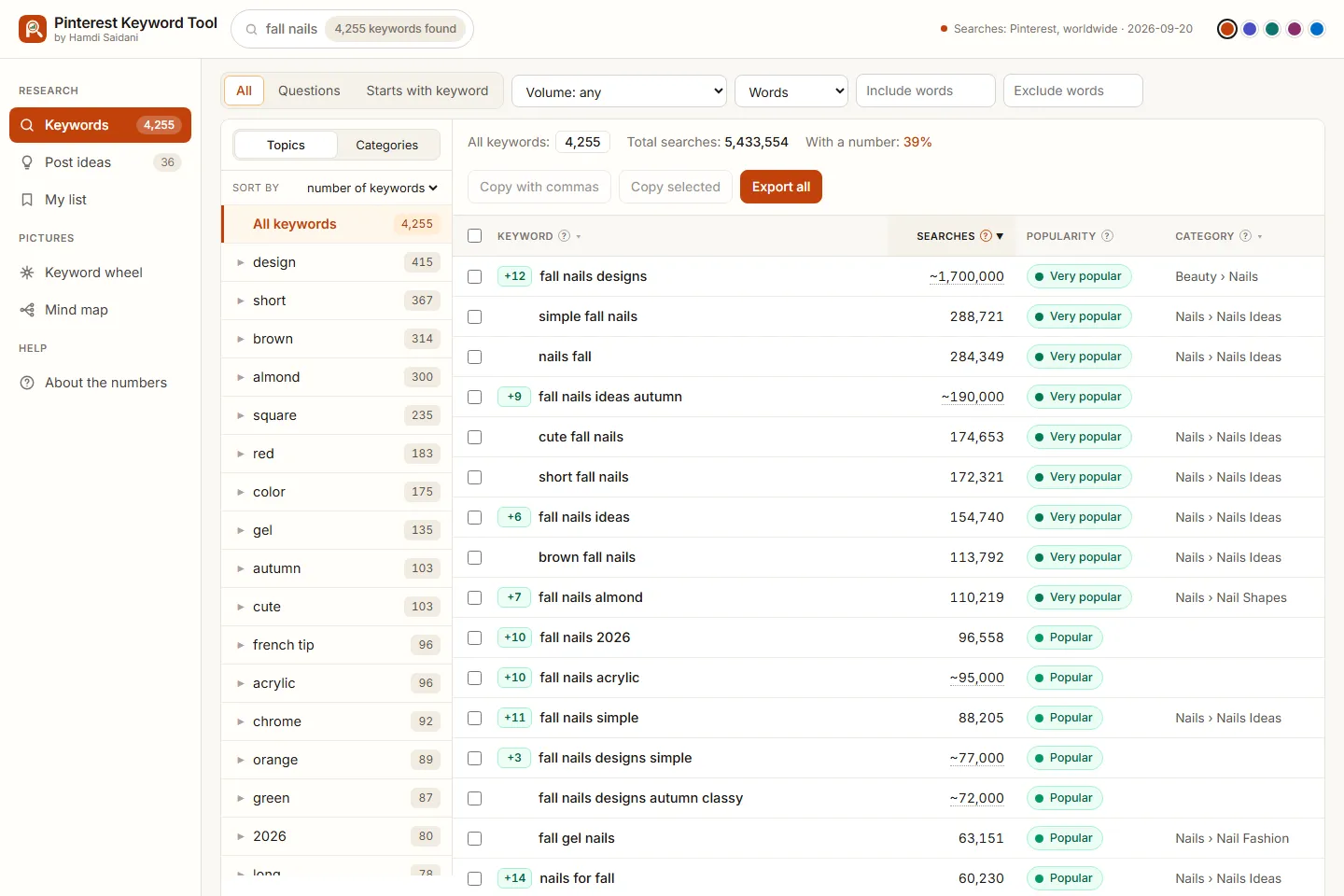Open the Words dropdown
This screenshot has height=896, width=1344.
coord(791,91)
